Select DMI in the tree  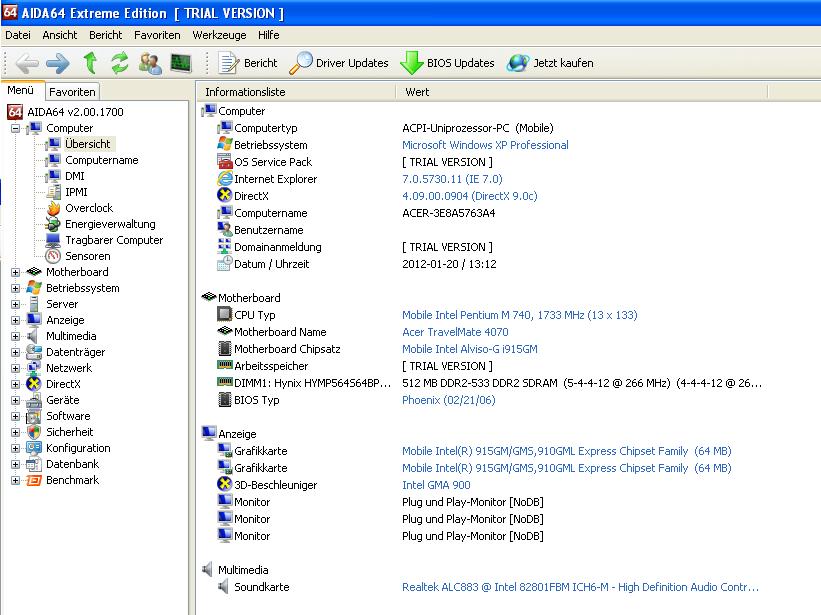(75, 176)
